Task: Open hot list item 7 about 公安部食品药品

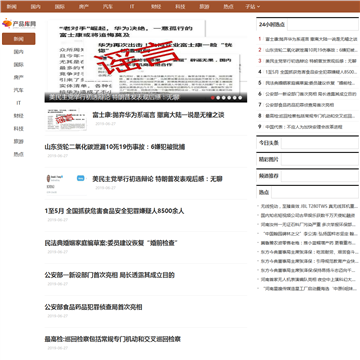Action: pos(300,105)
